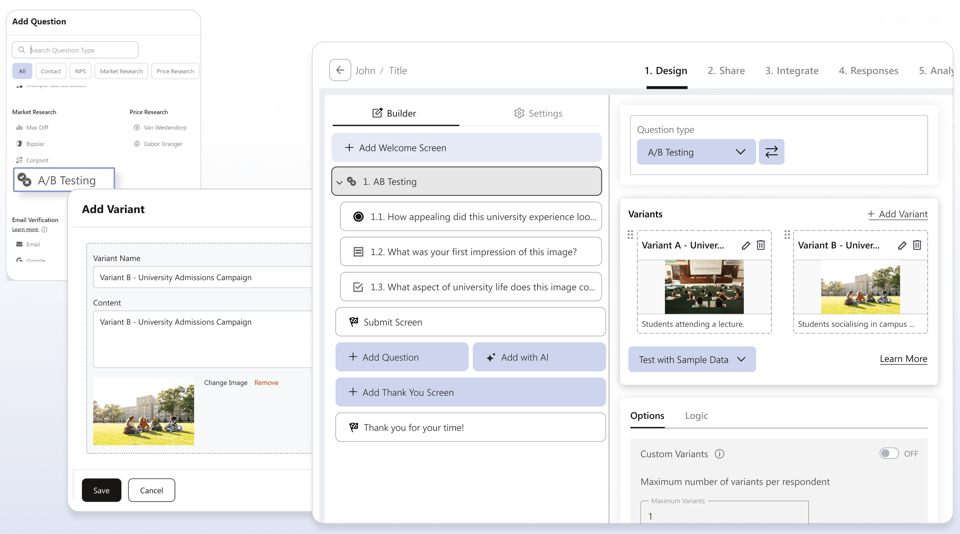Select question 1.2 first impression row

click(470, 252)
